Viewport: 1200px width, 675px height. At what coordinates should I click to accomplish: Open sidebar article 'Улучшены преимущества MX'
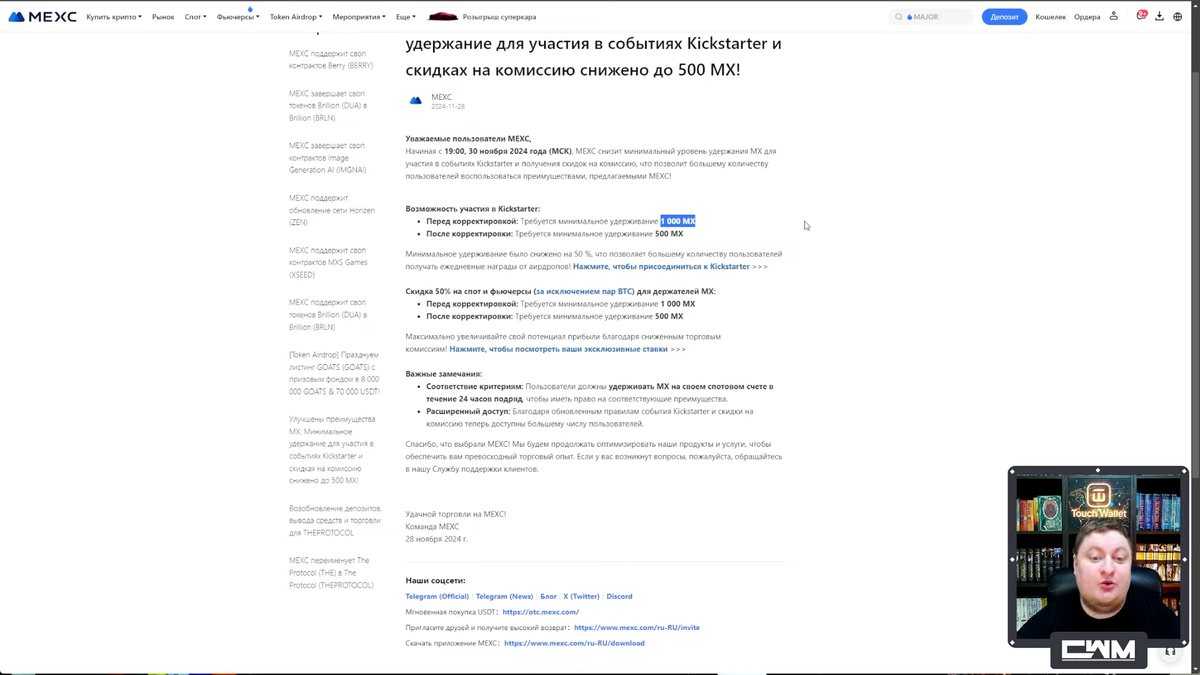(x=332, y=450)
